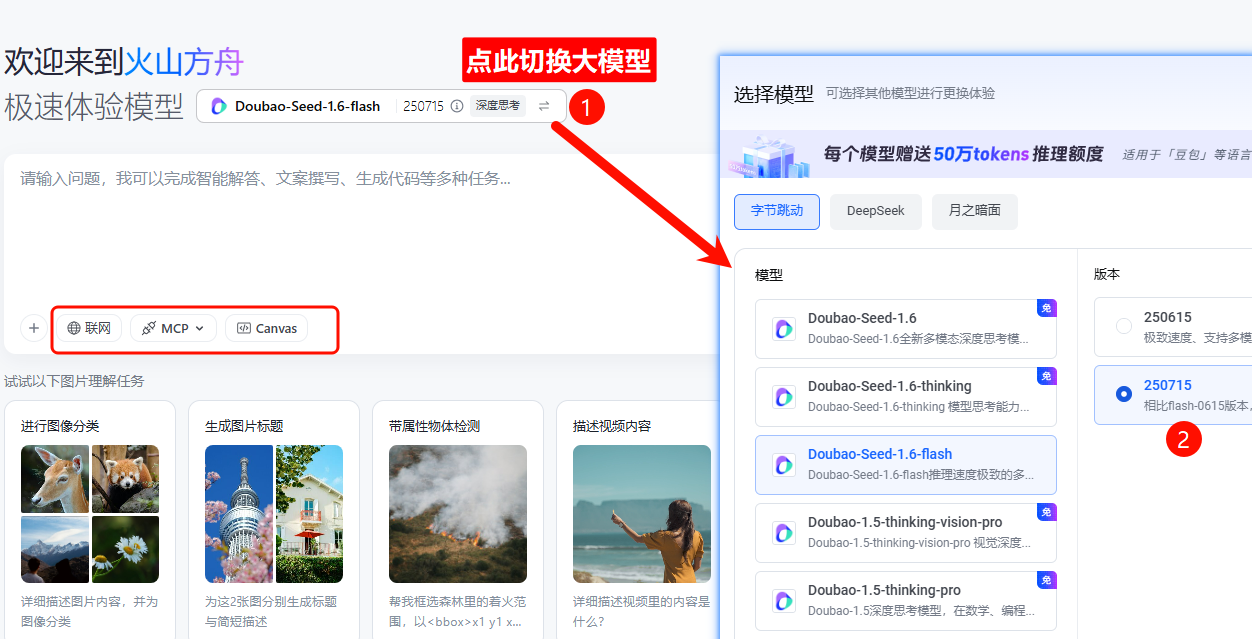Choose the Doubao-1.5-thinking-pro model card

(906, 601)
